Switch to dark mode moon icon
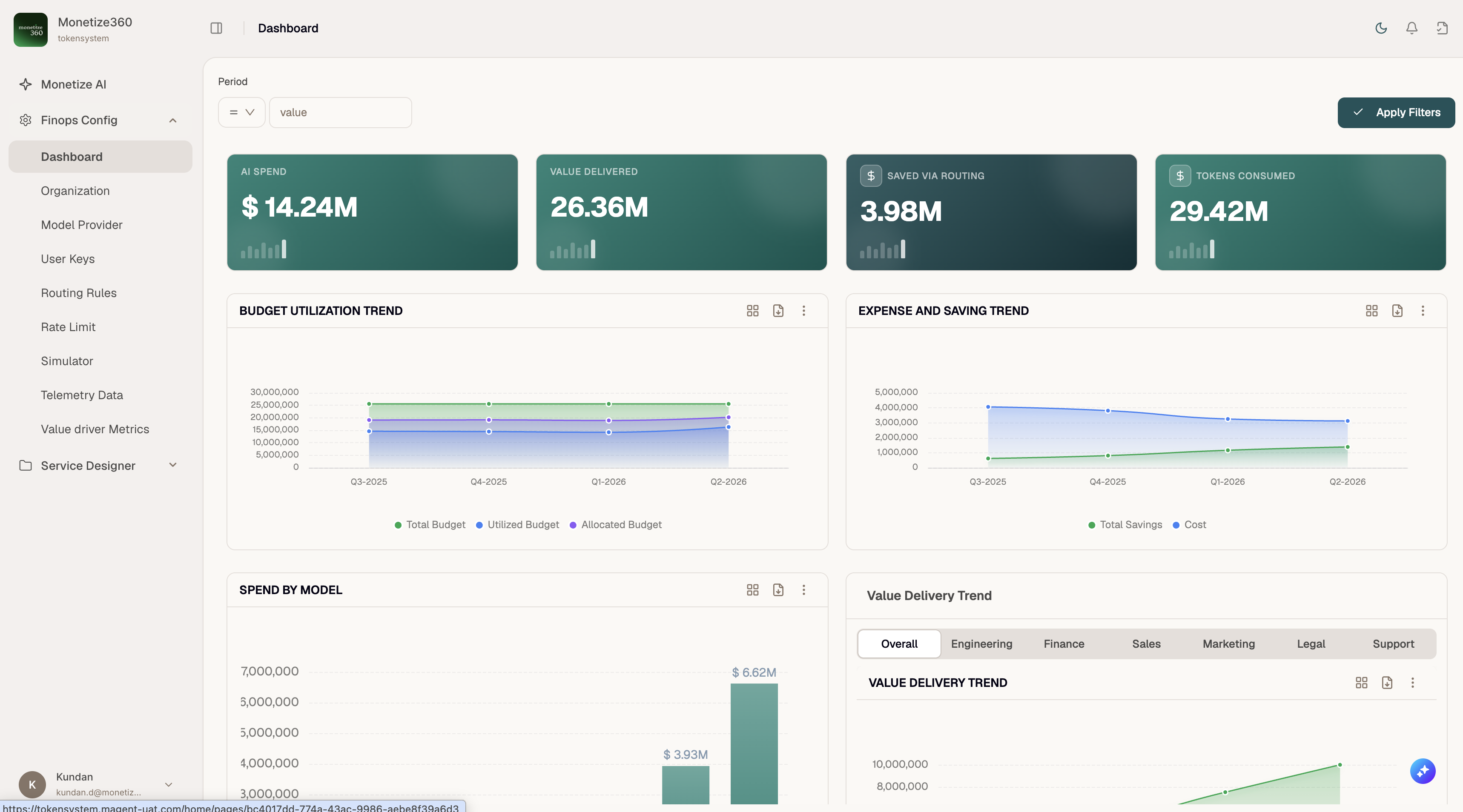Image resolution: width=1463 pixels, height=812 pixels. coord(1381,28)
